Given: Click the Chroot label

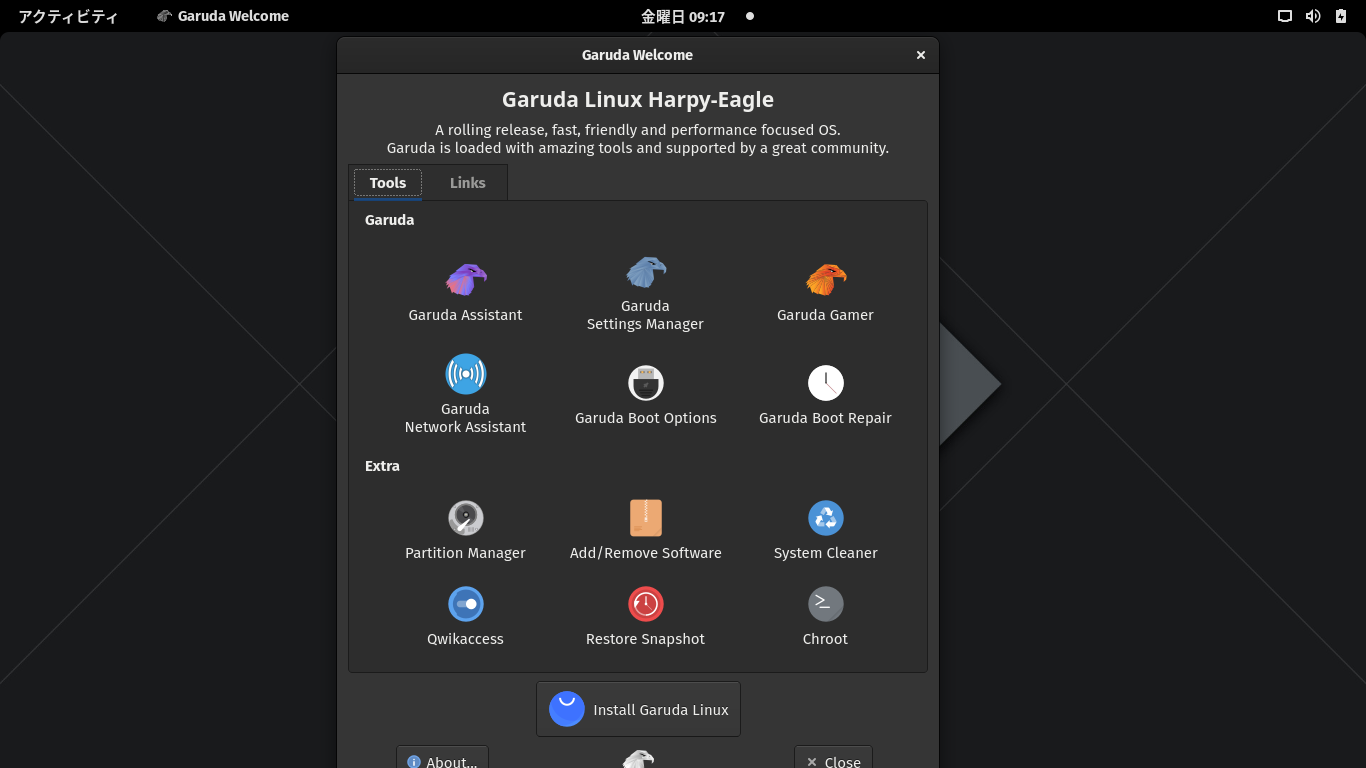Looking at the screenshot, I should pyautogui.click(x=826, y=639).
